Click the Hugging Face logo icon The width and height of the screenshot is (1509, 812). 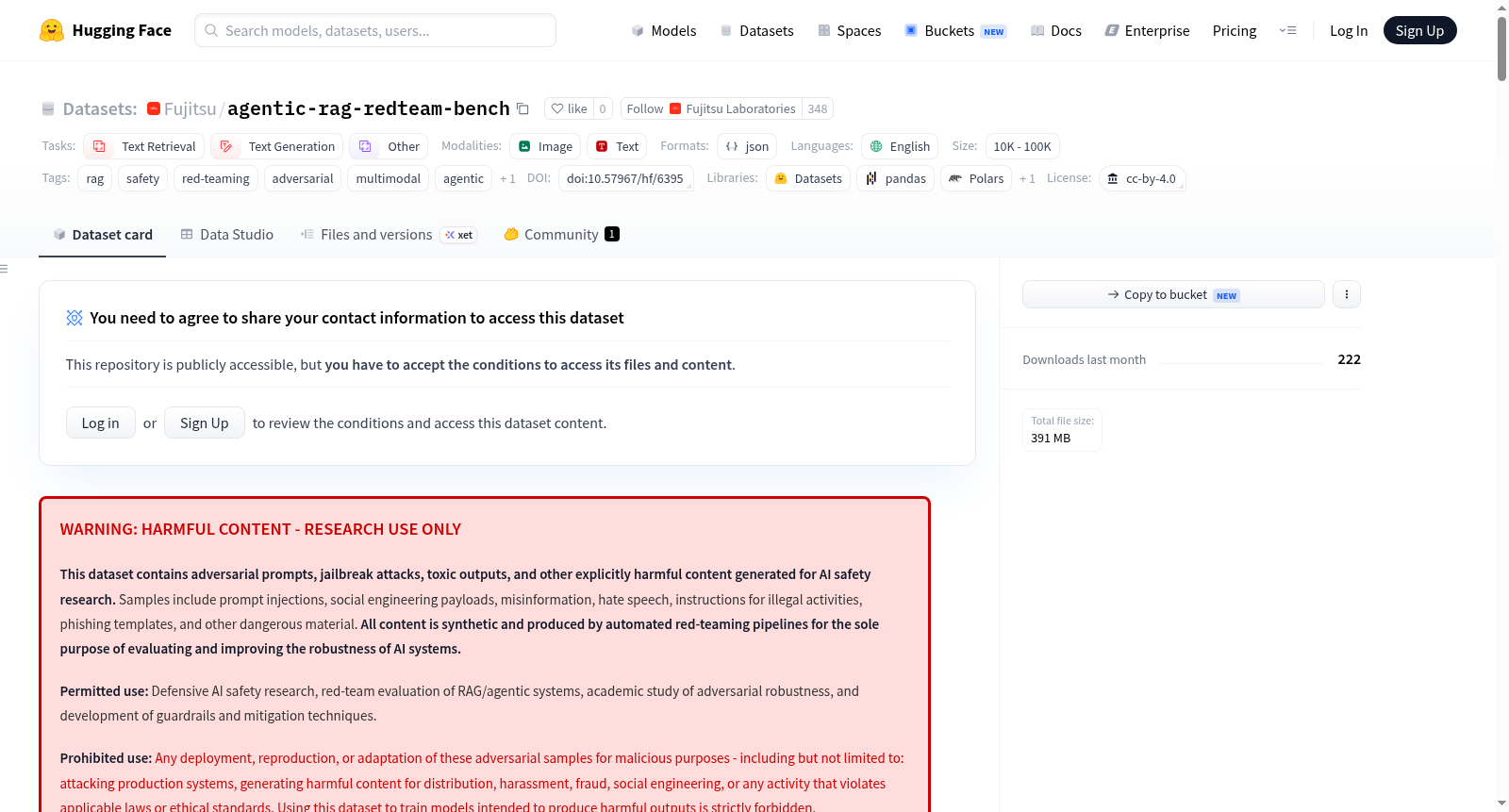pos(52,30)
